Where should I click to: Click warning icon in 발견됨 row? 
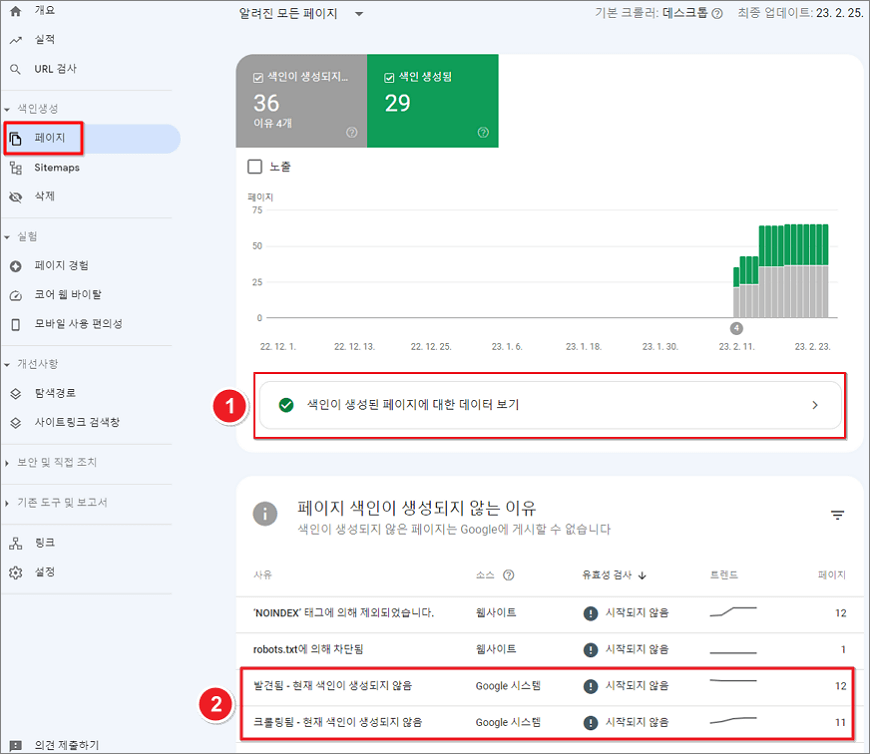(590, 686)
